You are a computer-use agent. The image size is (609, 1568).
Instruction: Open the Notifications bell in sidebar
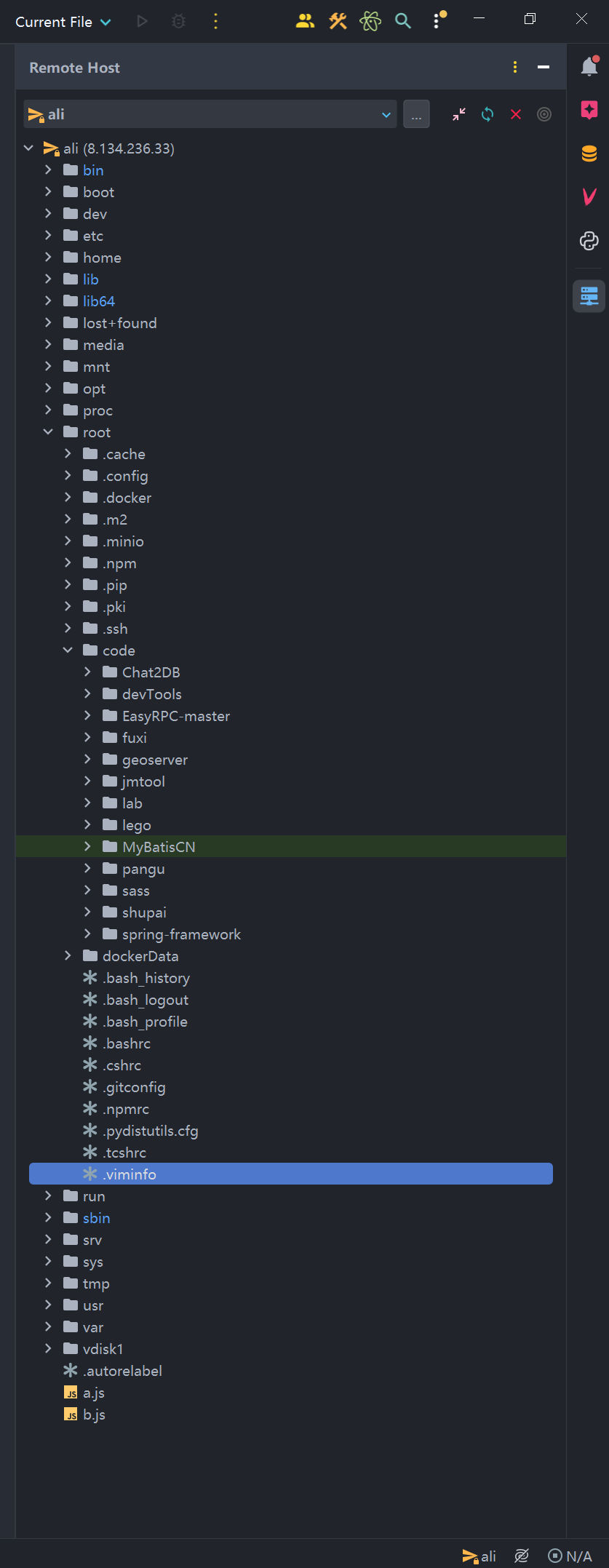point(589,67)
